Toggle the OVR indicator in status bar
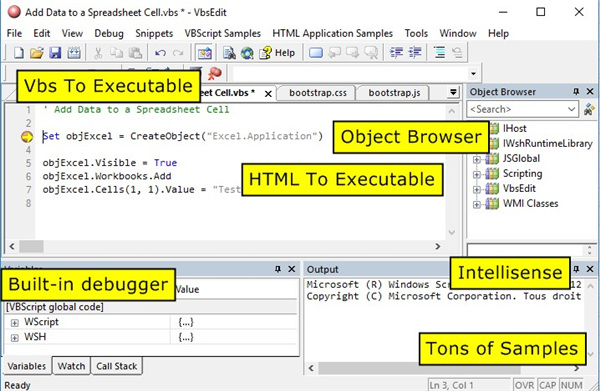600x391 pixels. coord(524,385)
